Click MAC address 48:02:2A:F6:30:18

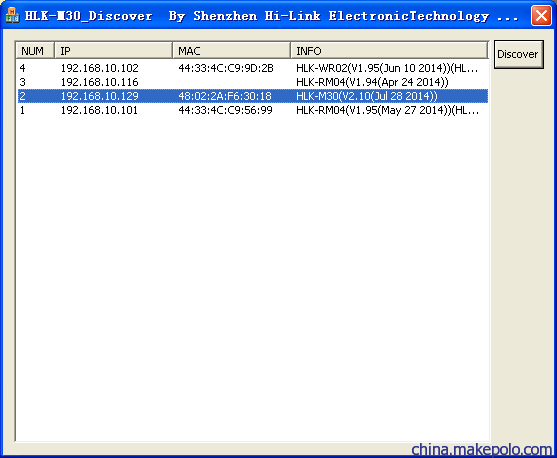(225, 96)
